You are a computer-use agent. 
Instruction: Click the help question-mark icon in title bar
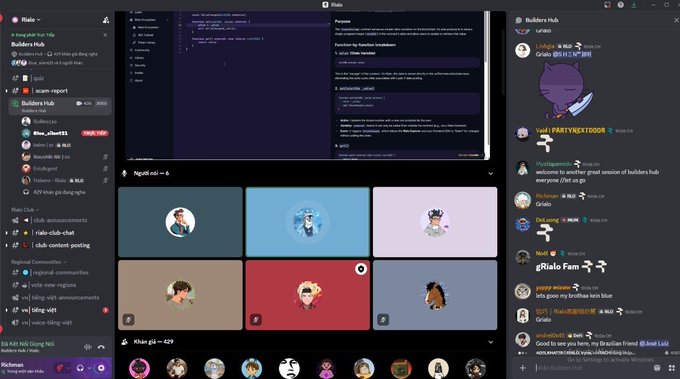(621, 5)
